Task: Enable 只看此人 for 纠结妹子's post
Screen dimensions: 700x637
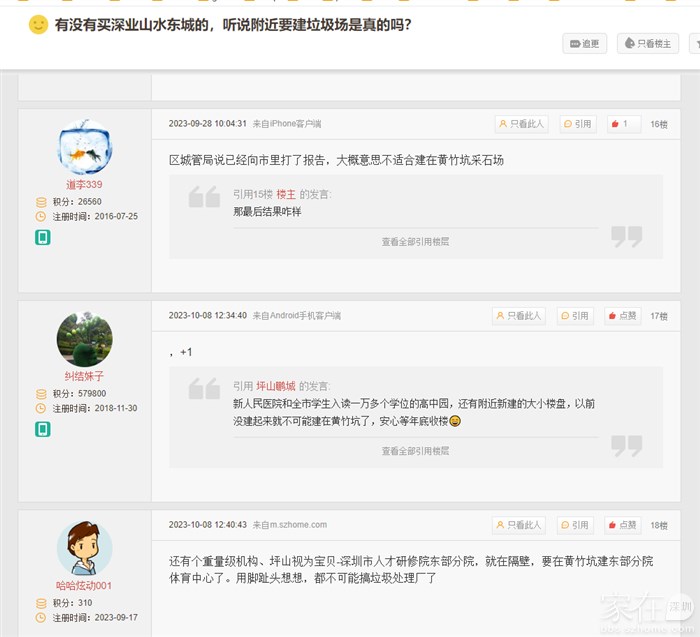Action: point(518,316)
